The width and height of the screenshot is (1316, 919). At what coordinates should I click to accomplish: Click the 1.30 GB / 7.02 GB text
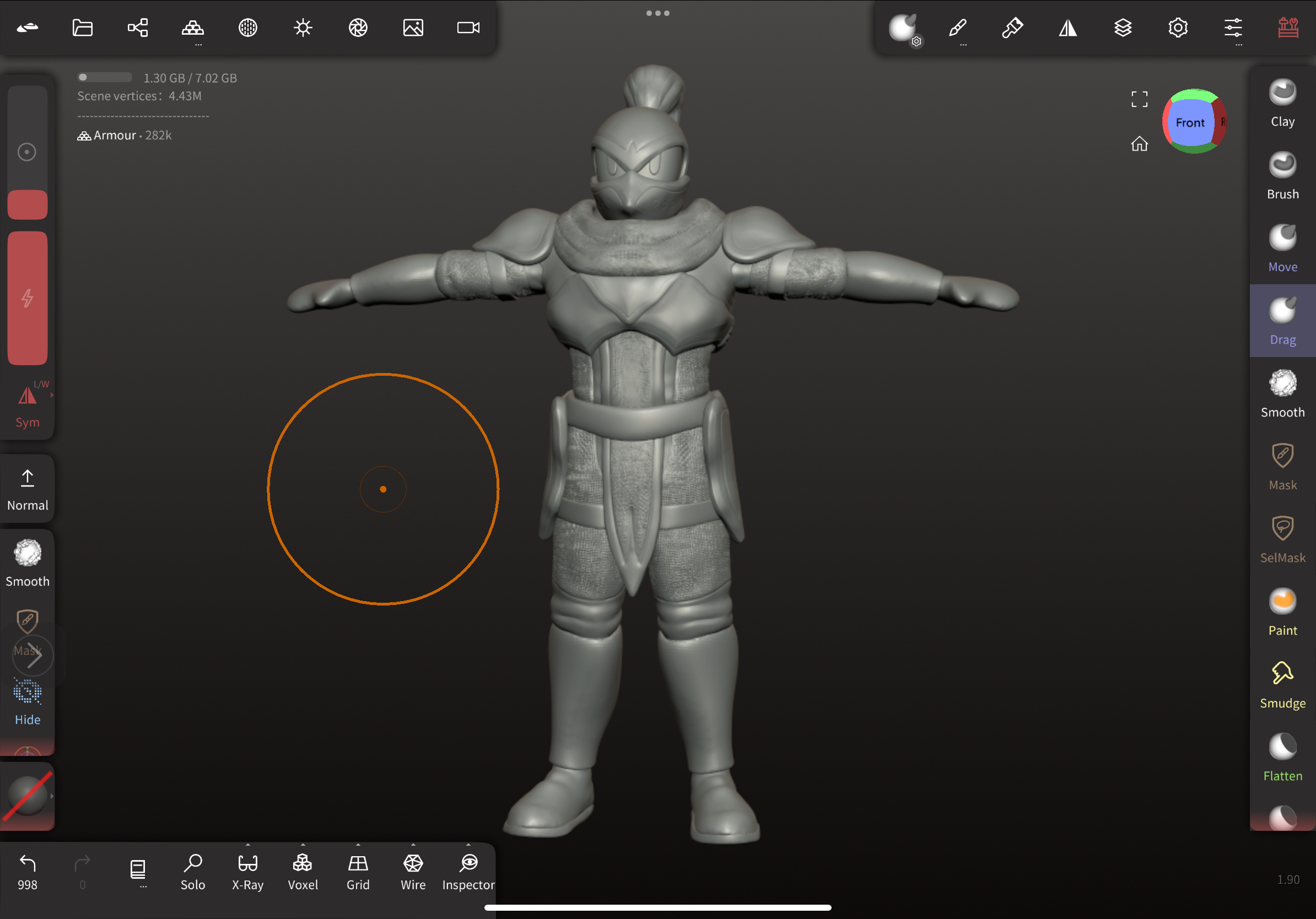(x=190, y=78)
